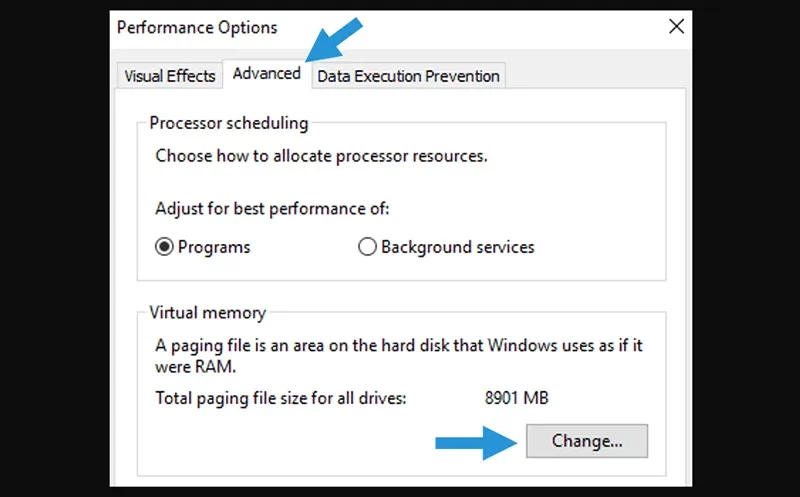Switch to the Visual Effects tab
The width and height of the screenshot is (800, 497).
[x=170, y=76]
